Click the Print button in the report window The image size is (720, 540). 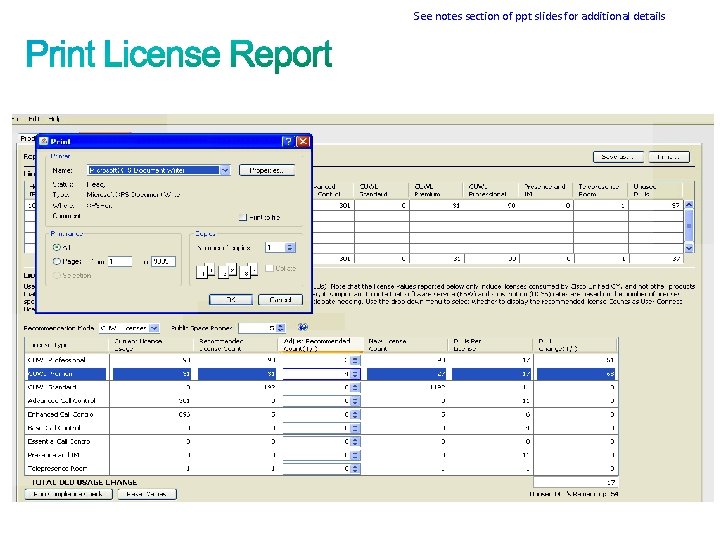pos(669,157)
